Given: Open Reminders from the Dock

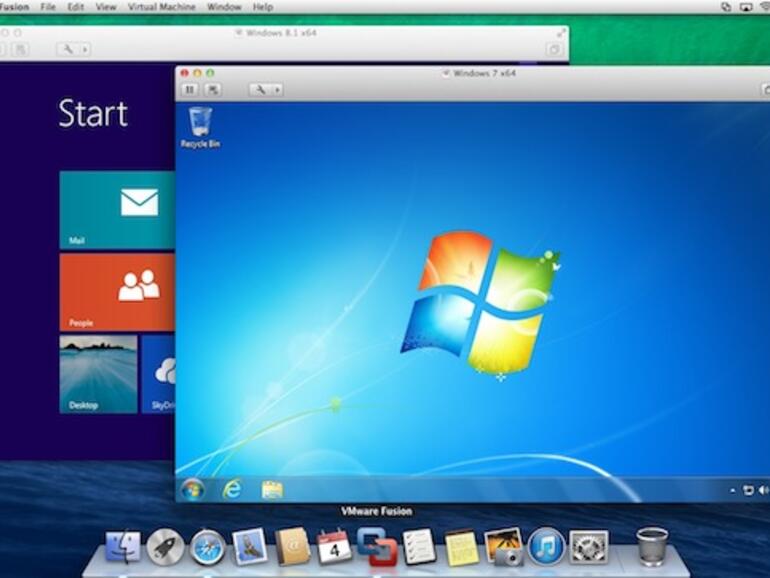Looking at the screenshot, I should coord(419,546).
